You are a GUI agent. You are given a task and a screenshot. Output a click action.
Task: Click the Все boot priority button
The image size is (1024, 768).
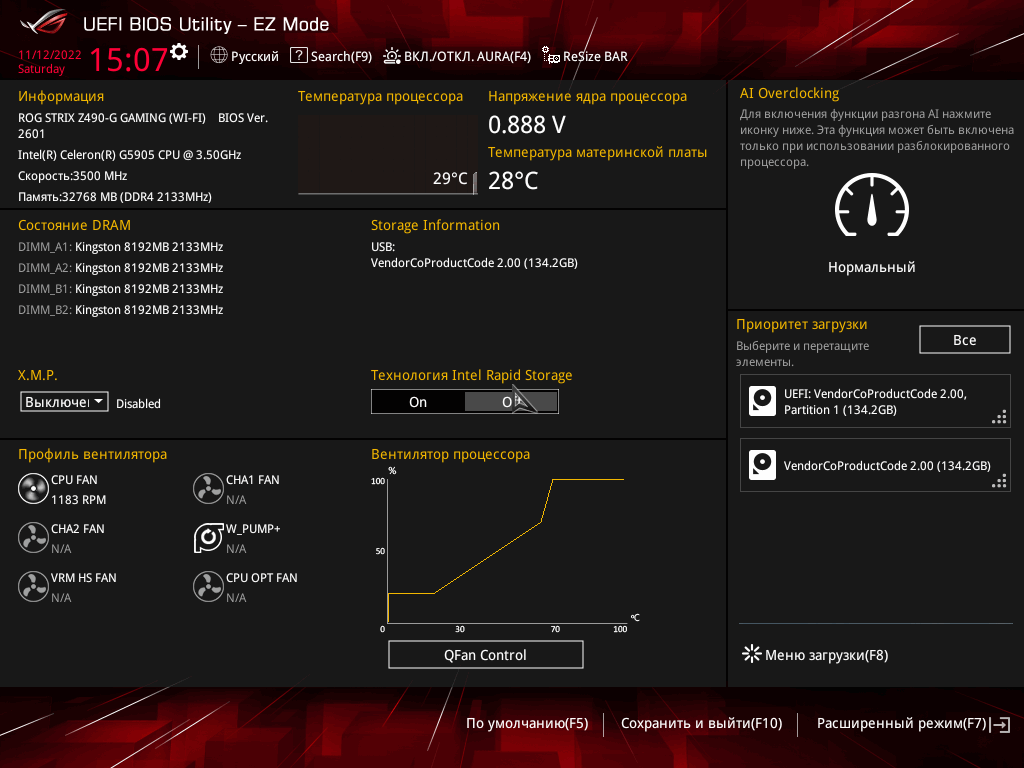point(965,340)
